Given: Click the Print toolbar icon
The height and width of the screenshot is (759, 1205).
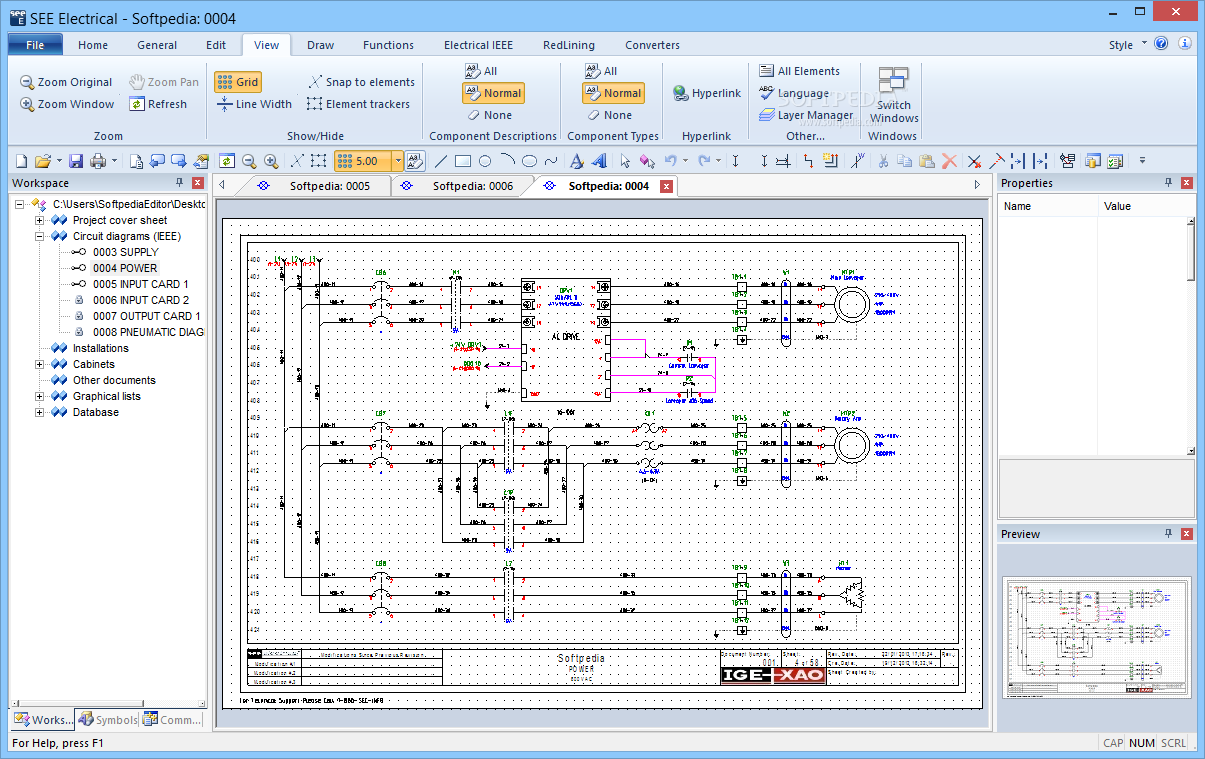Looking at the screenshot, I should click(98, 161).
